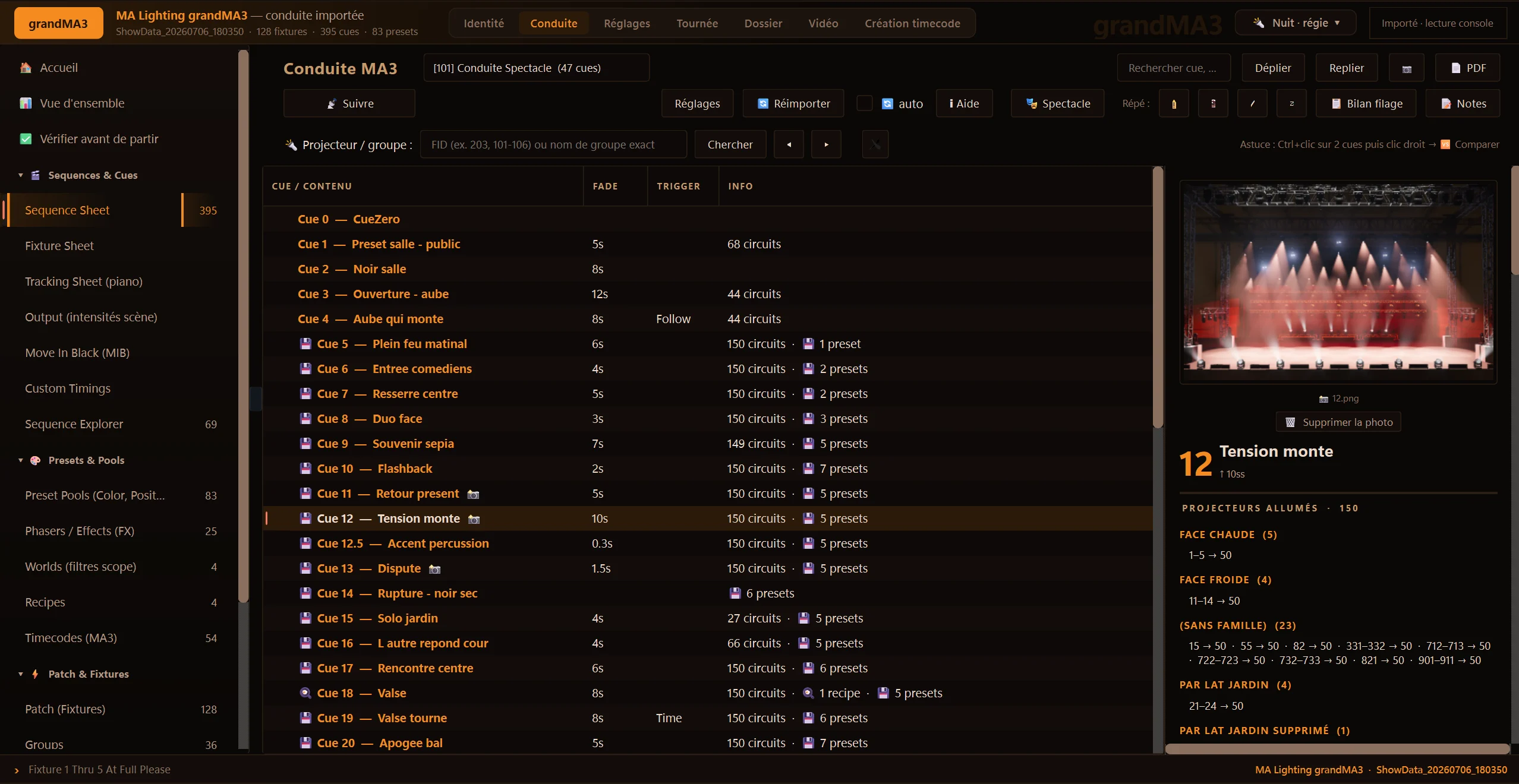Click the Notes document icon
1519x784 pixels.
point(1446,104)
